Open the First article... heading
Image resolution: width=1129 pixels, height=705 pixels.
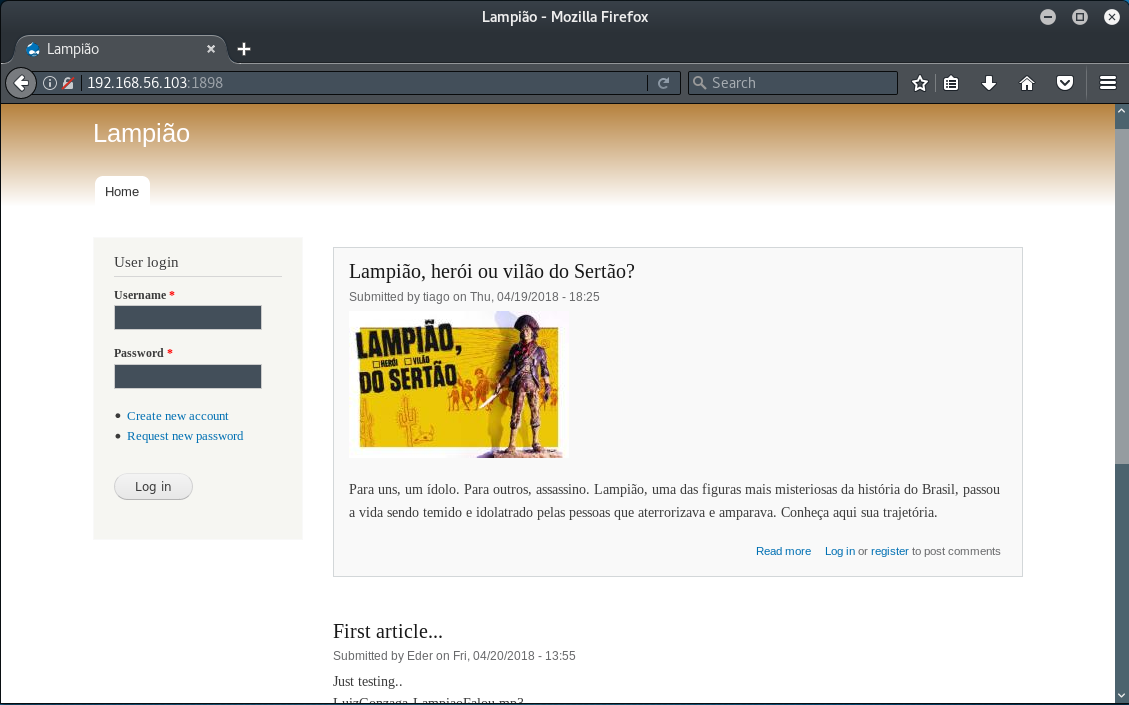388,632
